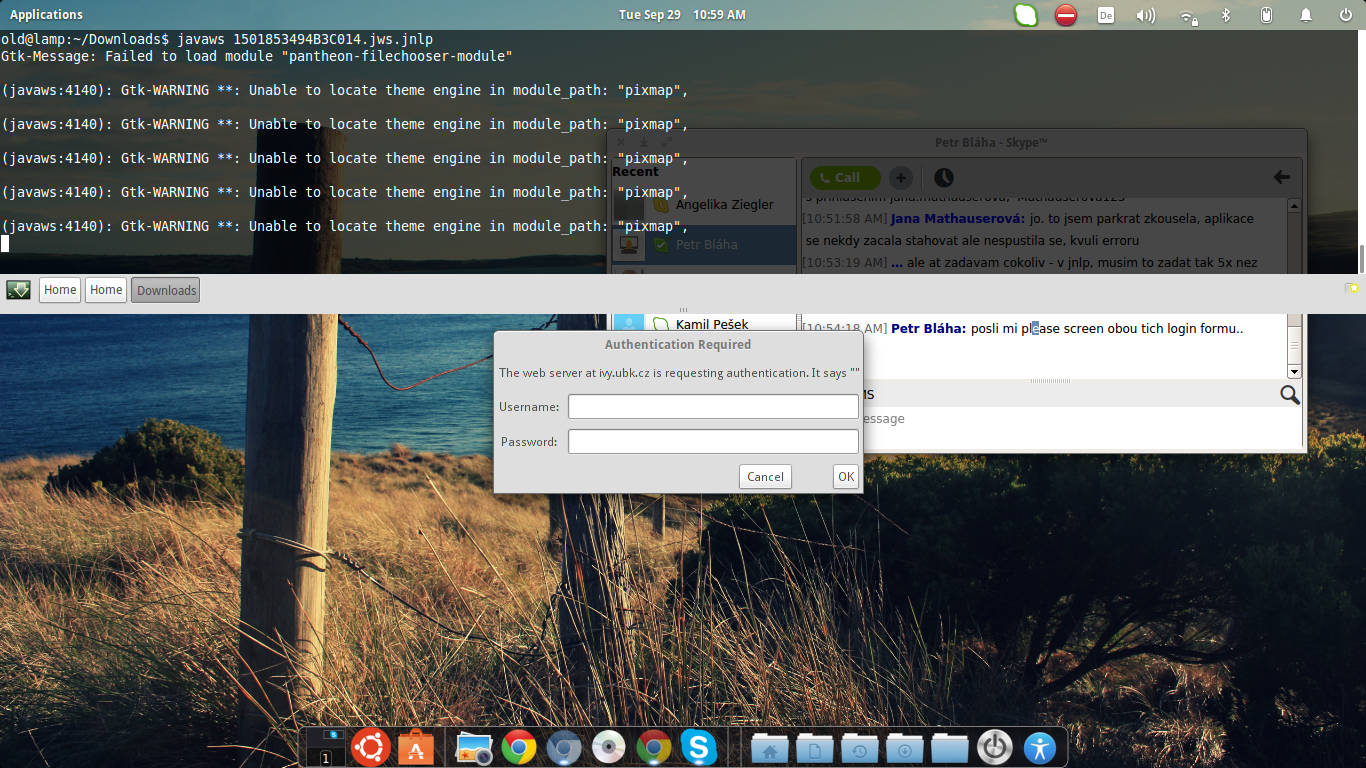Click Petr Bláha's 10:54:18 AM message

click(1024, 328)
